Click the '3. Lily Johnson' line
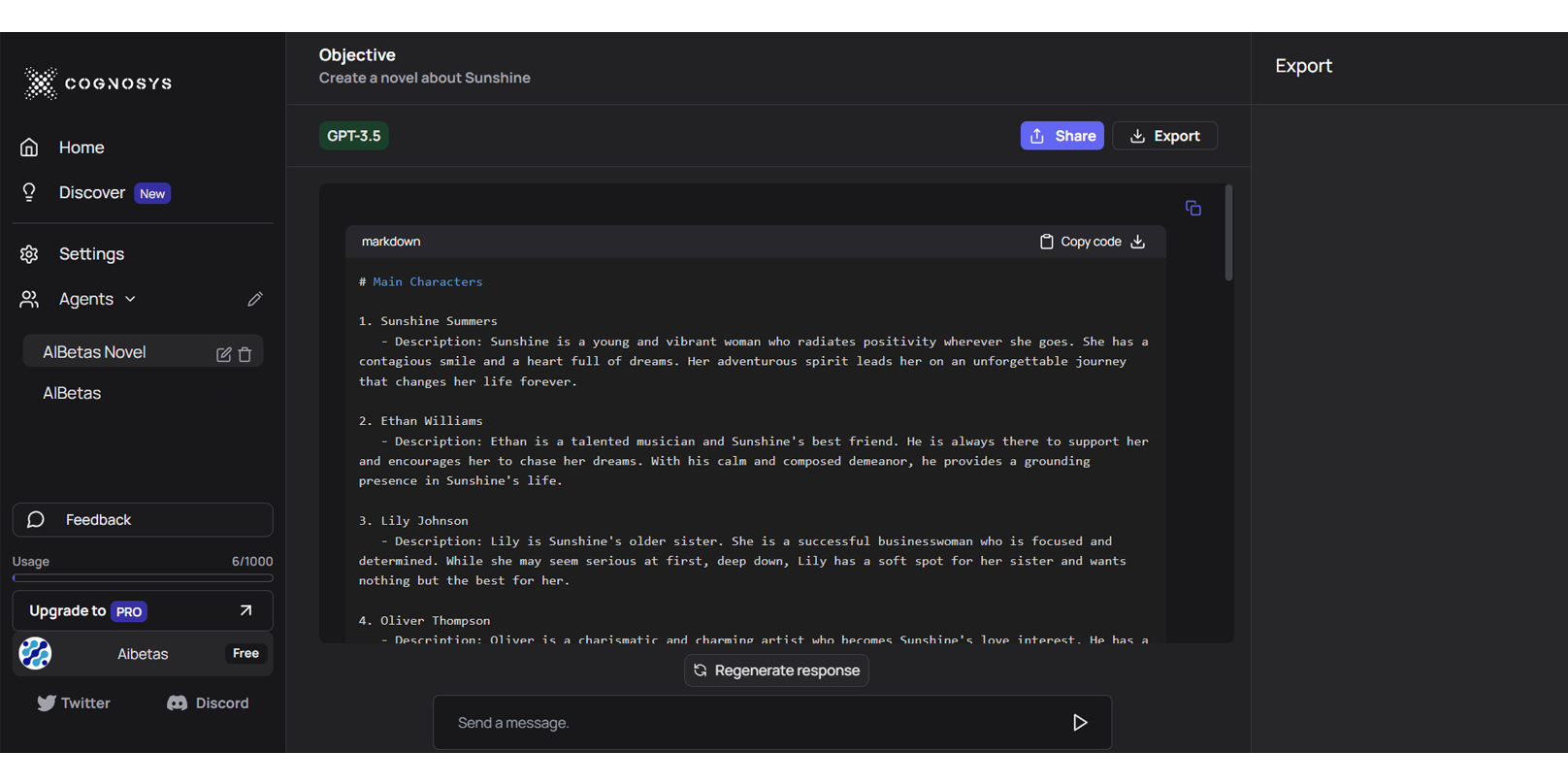1568x784 pixels. [413, 521]
